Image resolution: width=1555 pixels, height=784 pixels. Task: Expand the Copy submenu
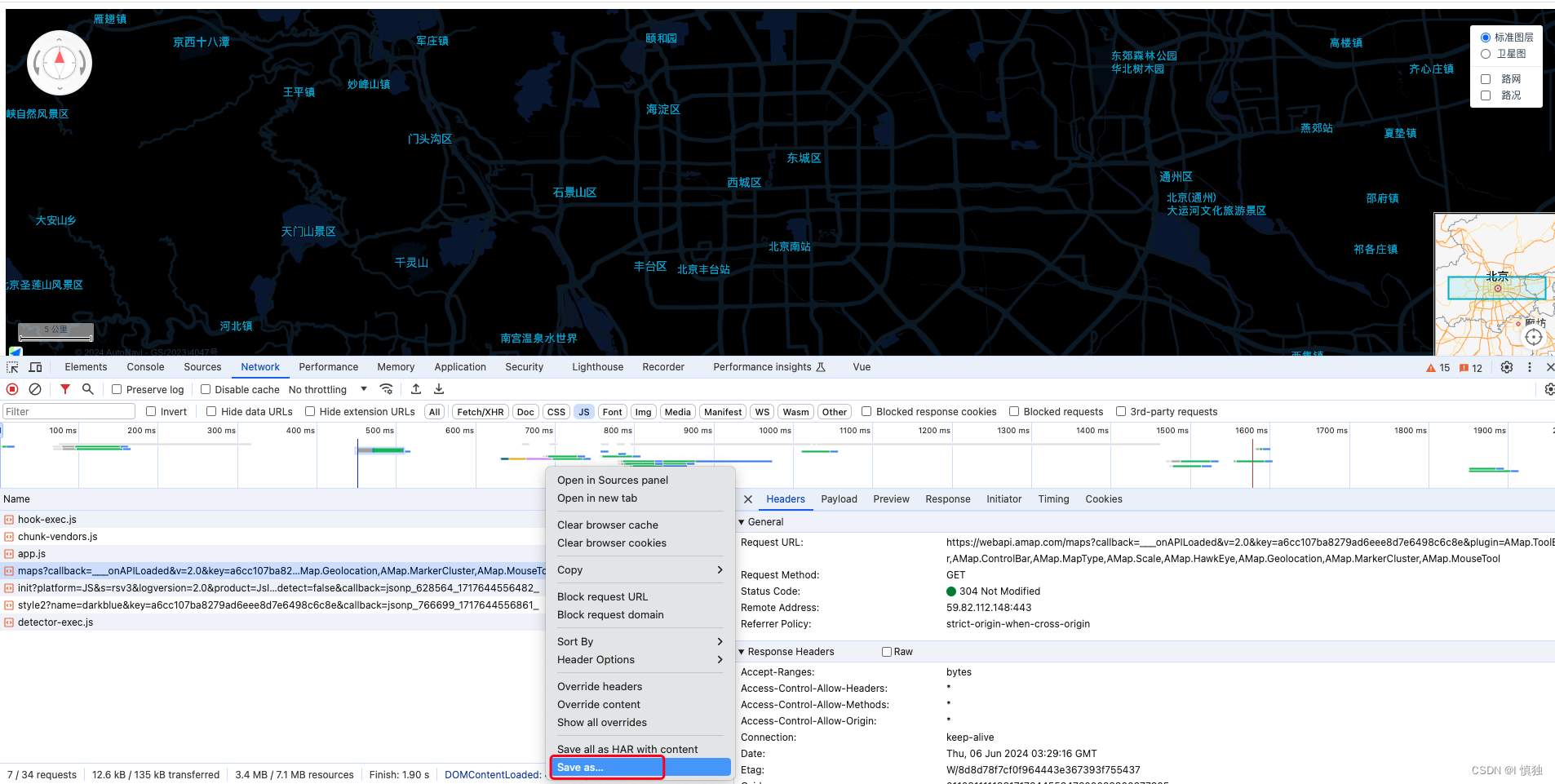coord(640,570)
